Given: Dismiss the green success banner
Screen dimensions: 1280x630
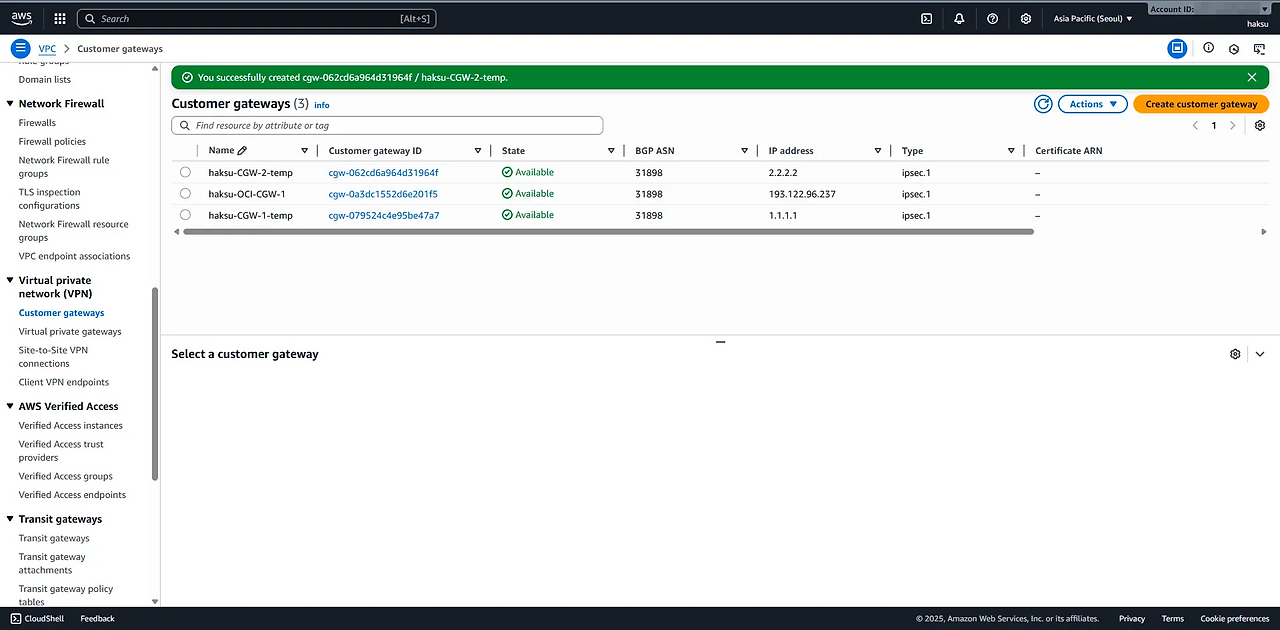Looking at the screenshot, I should [1252, 77].
